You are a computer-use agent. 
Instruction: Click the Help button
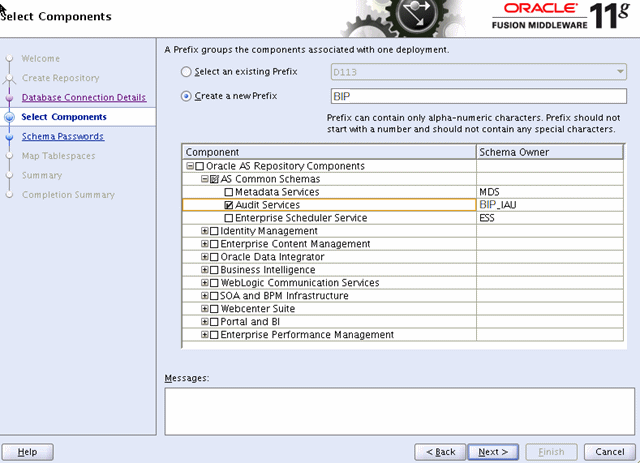pyautogui.click(x=27, y=452)
